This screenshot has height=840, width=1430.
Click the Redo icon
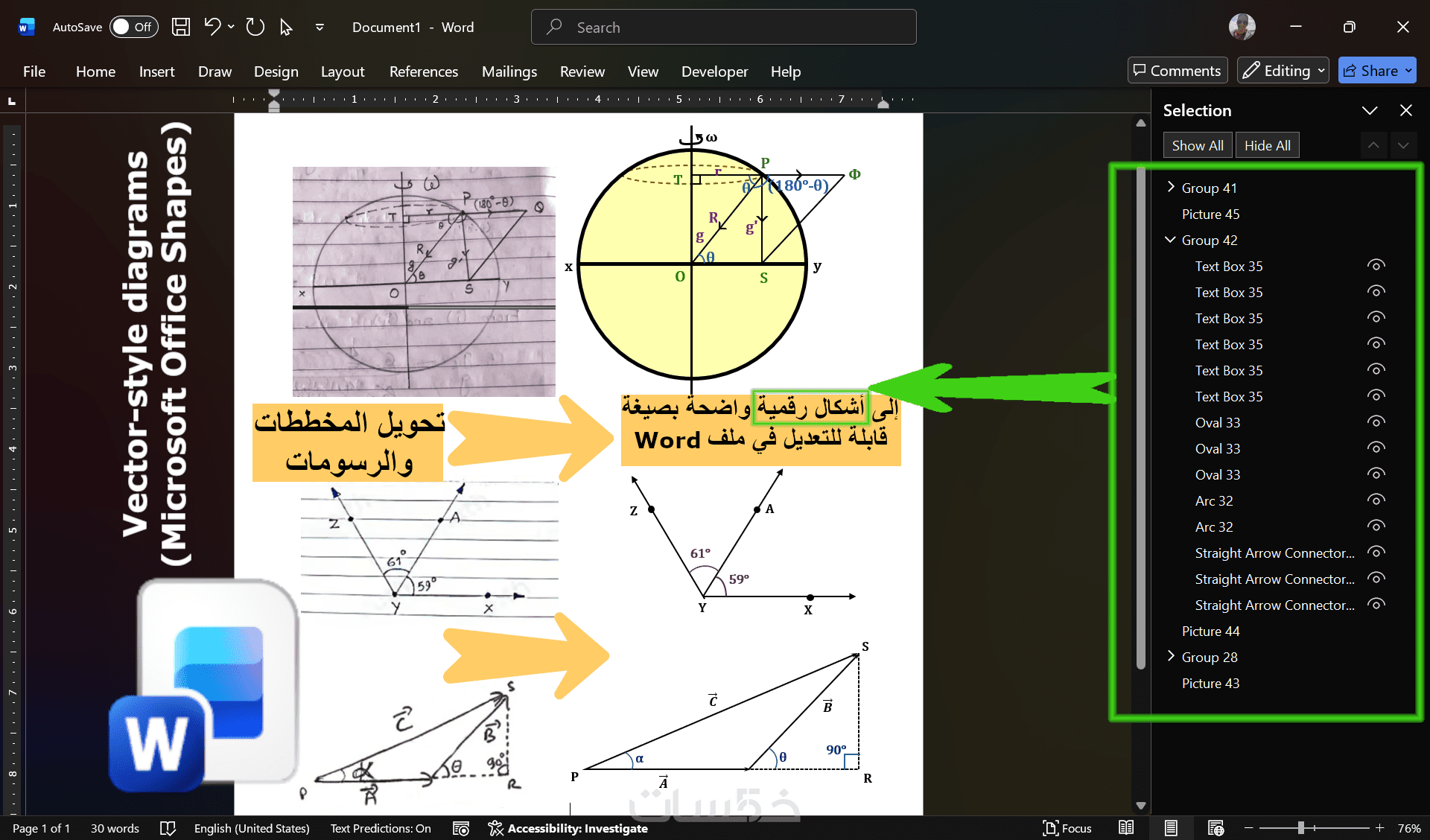tap(255, 28)
